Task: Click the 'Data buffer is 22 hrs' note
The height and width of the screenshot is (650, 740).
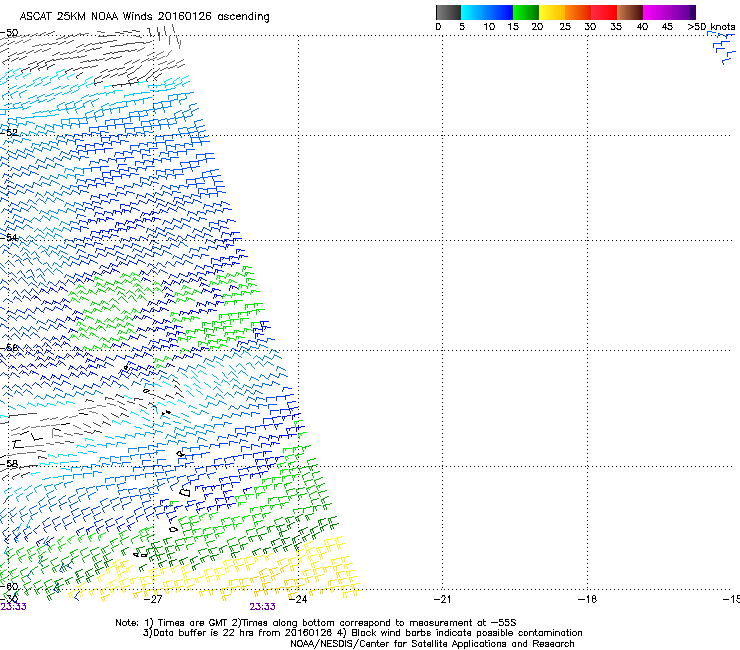Action: [x=362, y=633]
